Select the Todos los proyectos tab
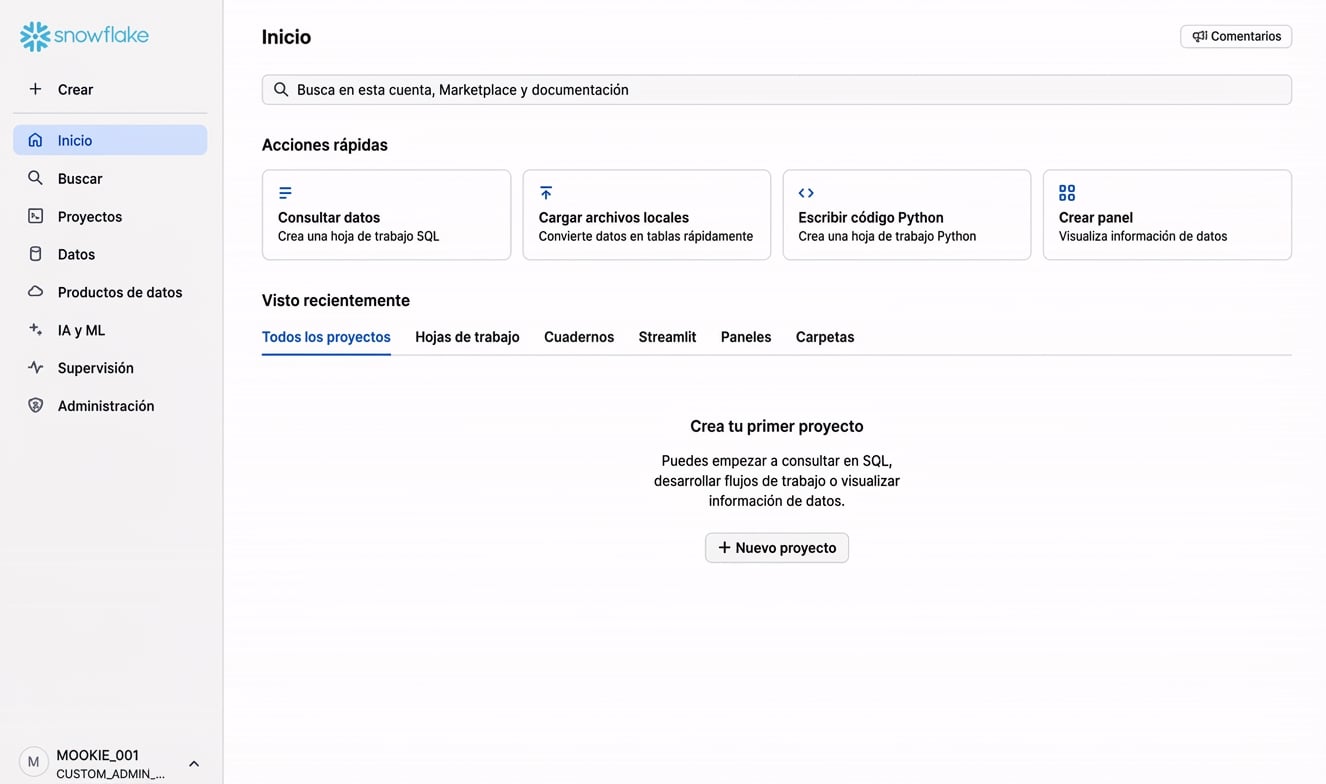The height and width of the screenshot is (784, 1326). (326, 337)
